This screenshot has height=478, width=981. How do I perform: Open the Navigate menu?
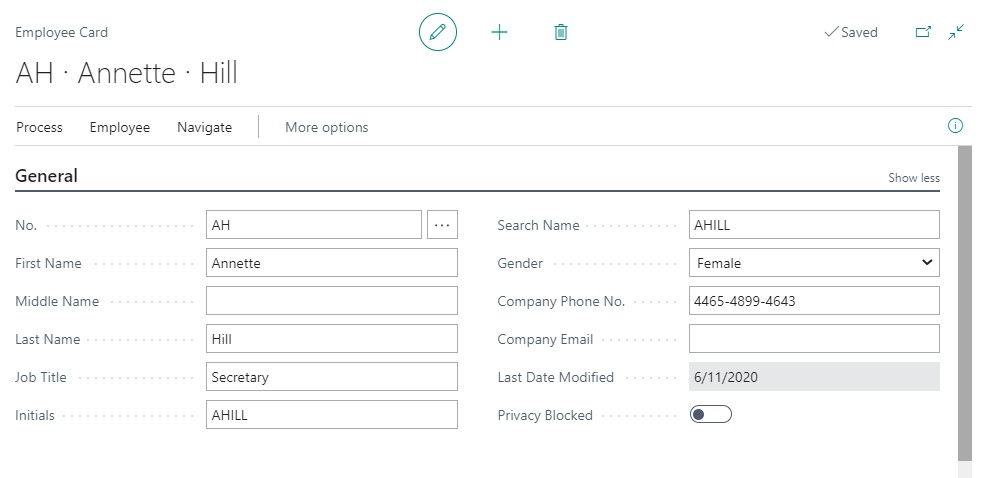pyautogui.click(x=205, y=128)
